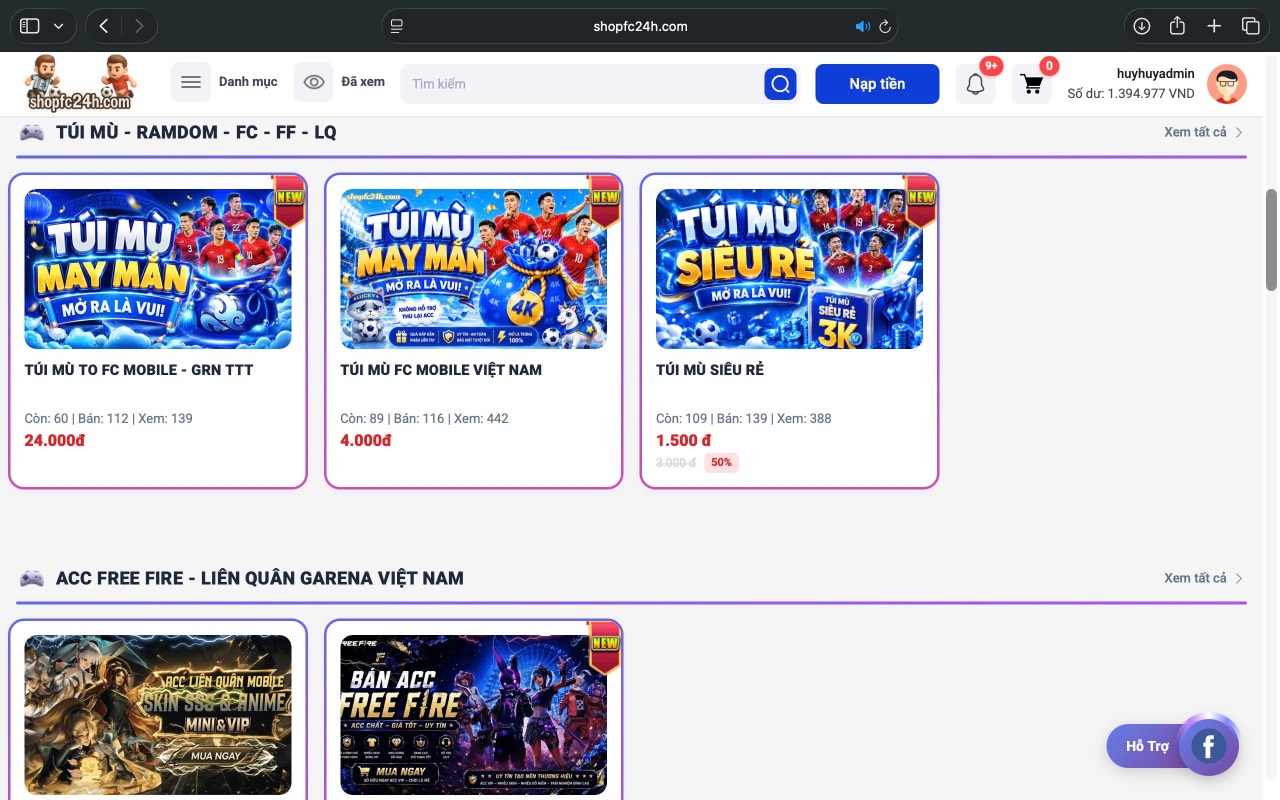This screenshot has height=800, width=1280.
Task: Click the Facebook support bubble icon
Action: click(1208, 746)
